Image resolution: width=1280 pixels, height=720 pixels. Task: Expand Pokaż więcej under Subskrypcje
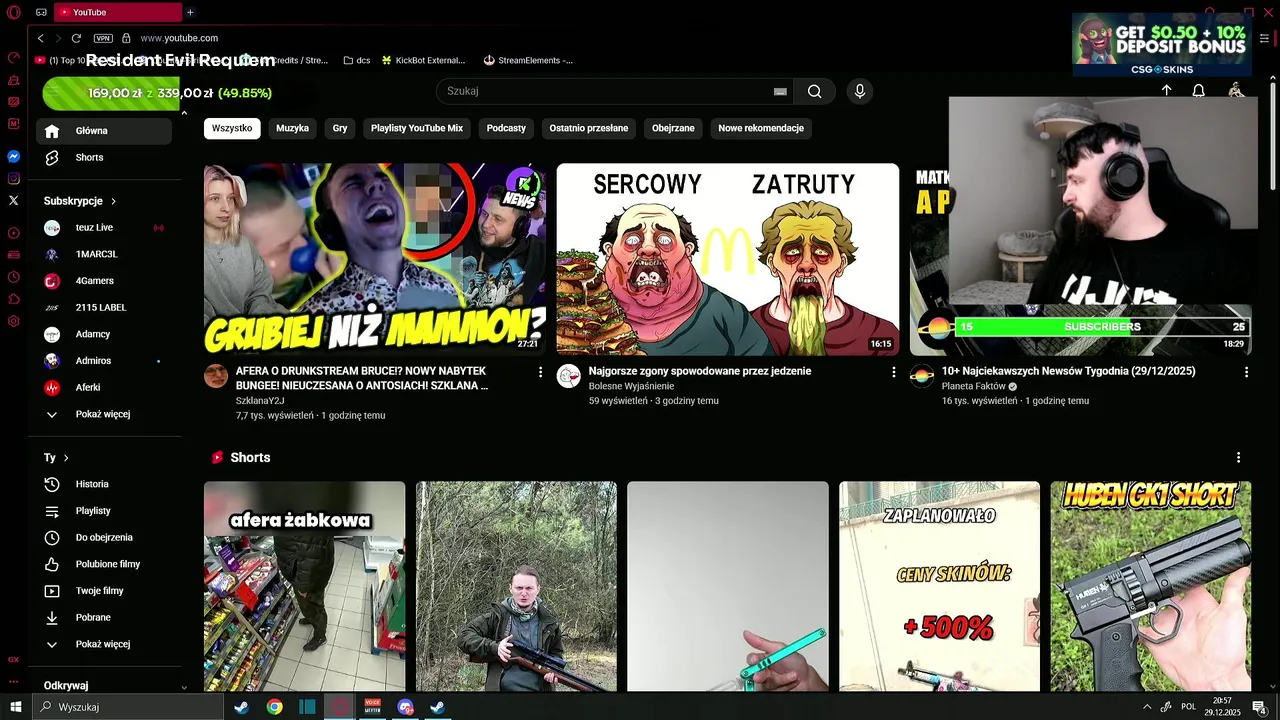105,414
